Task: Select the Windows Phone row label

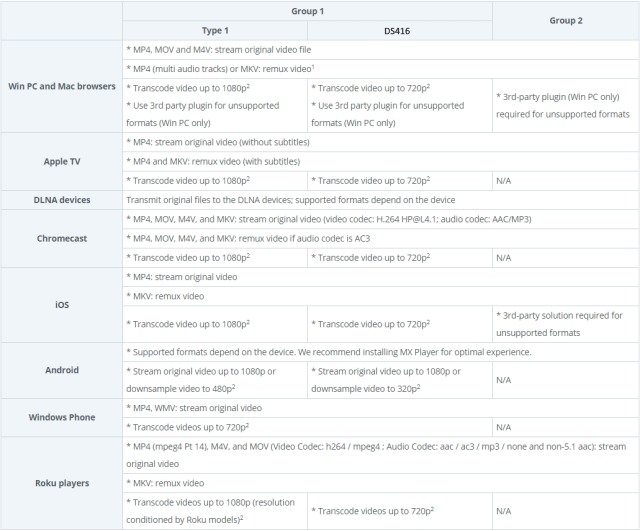Action: 62,418
